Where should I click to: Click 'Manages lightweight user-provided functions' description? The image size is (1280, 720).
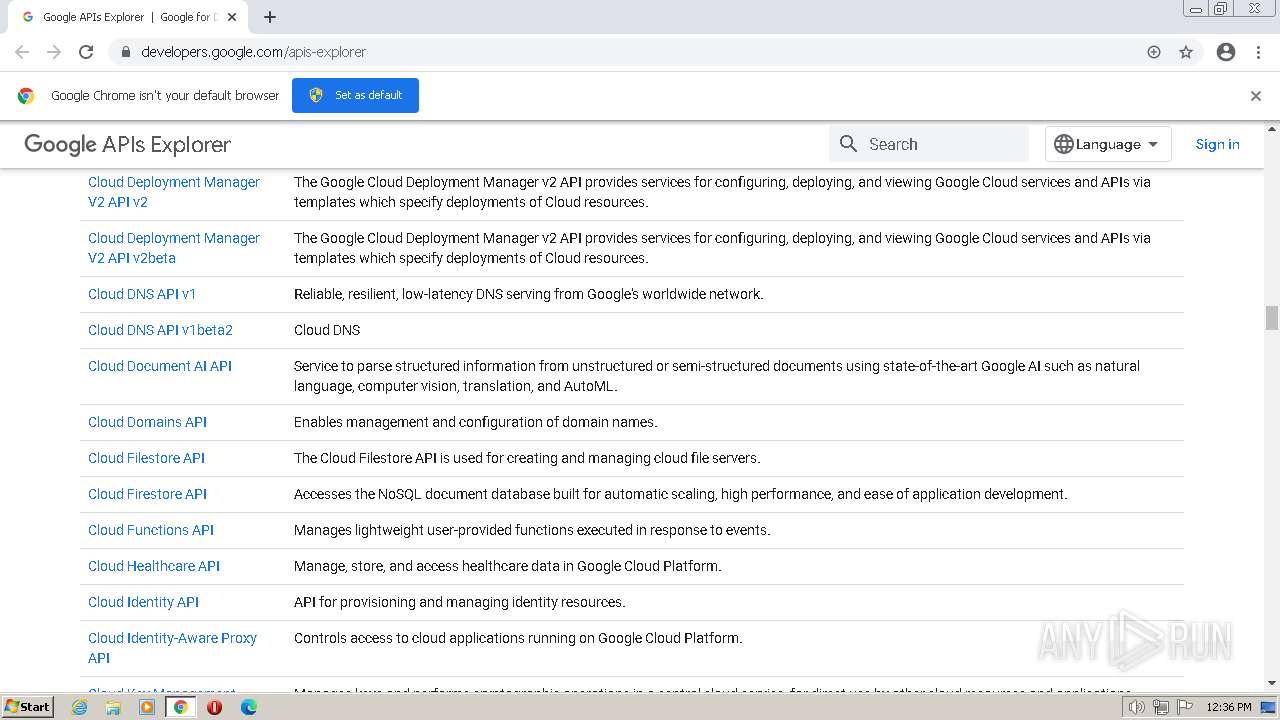pos(532,530)
